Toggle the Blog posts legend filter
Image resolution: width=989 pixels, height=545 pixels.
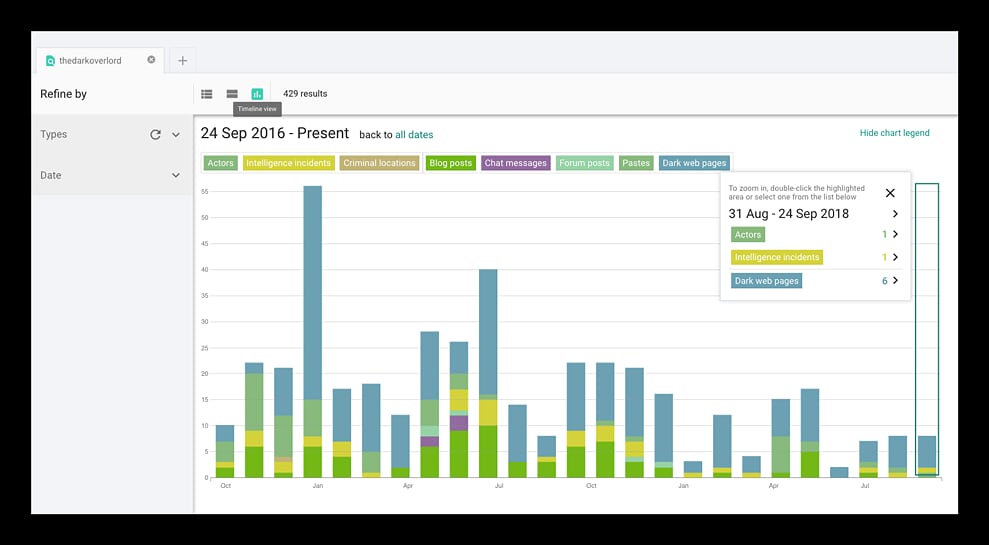coord(450,163)
